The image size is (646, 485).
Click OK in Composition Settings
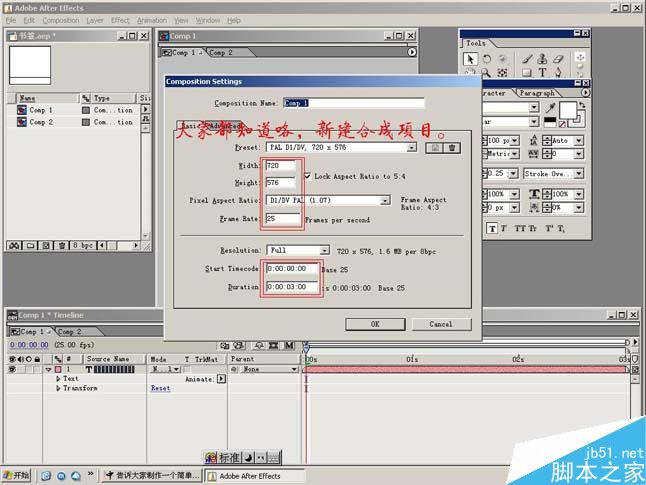(375, 324)
